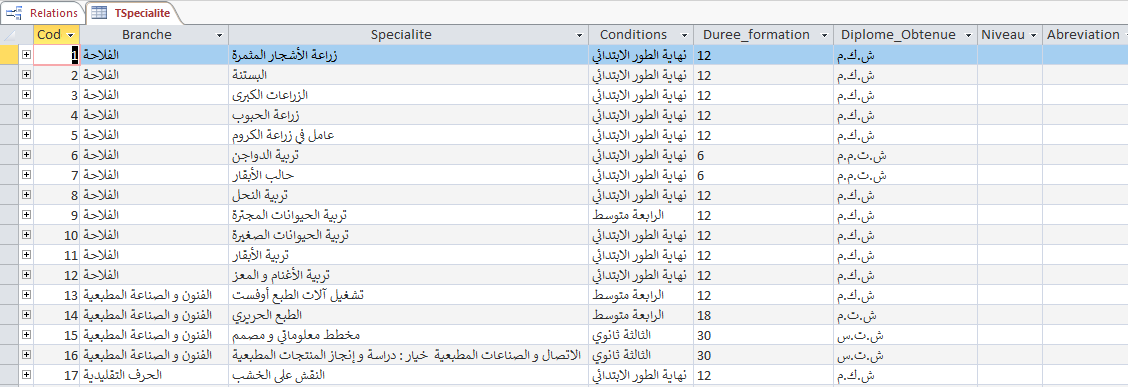Image resolution: width=1128 pixels, height=387 pixels.
Task: Expand the subdatasheet of record 10
Action: [27, 235]
